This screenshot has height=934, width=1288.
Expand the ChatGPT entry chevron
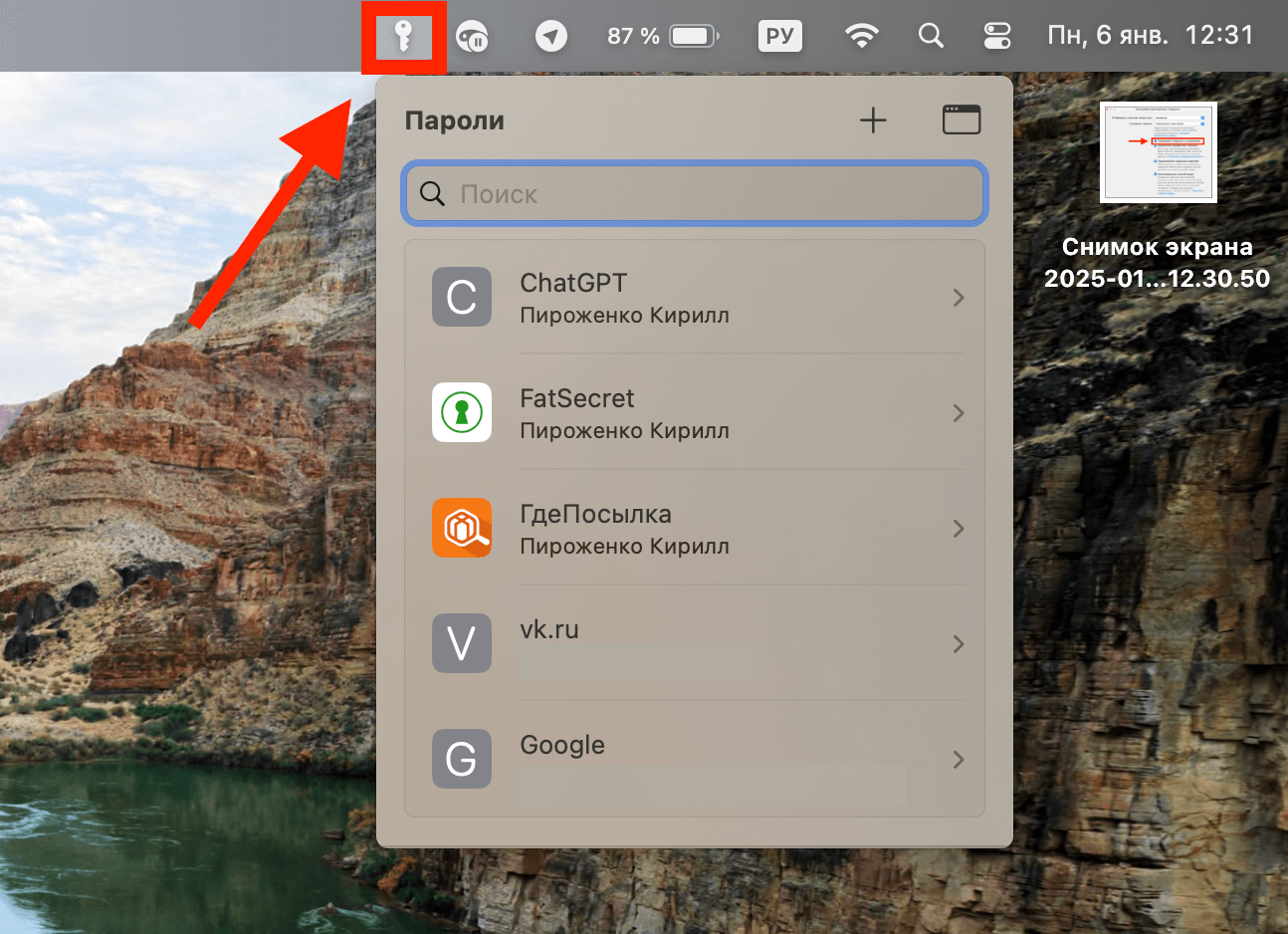click(958, 298)
